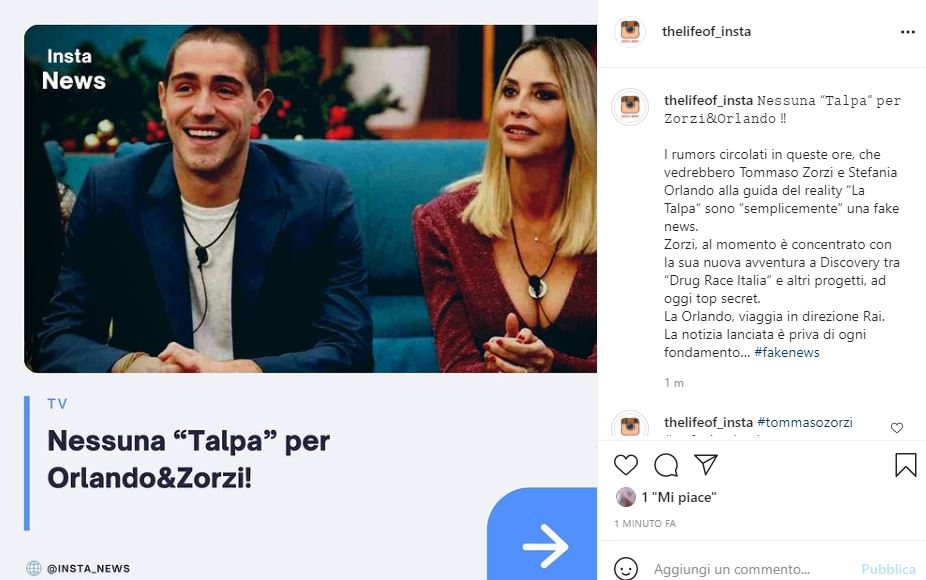Share the post via paper plane icon

point(706,464)
